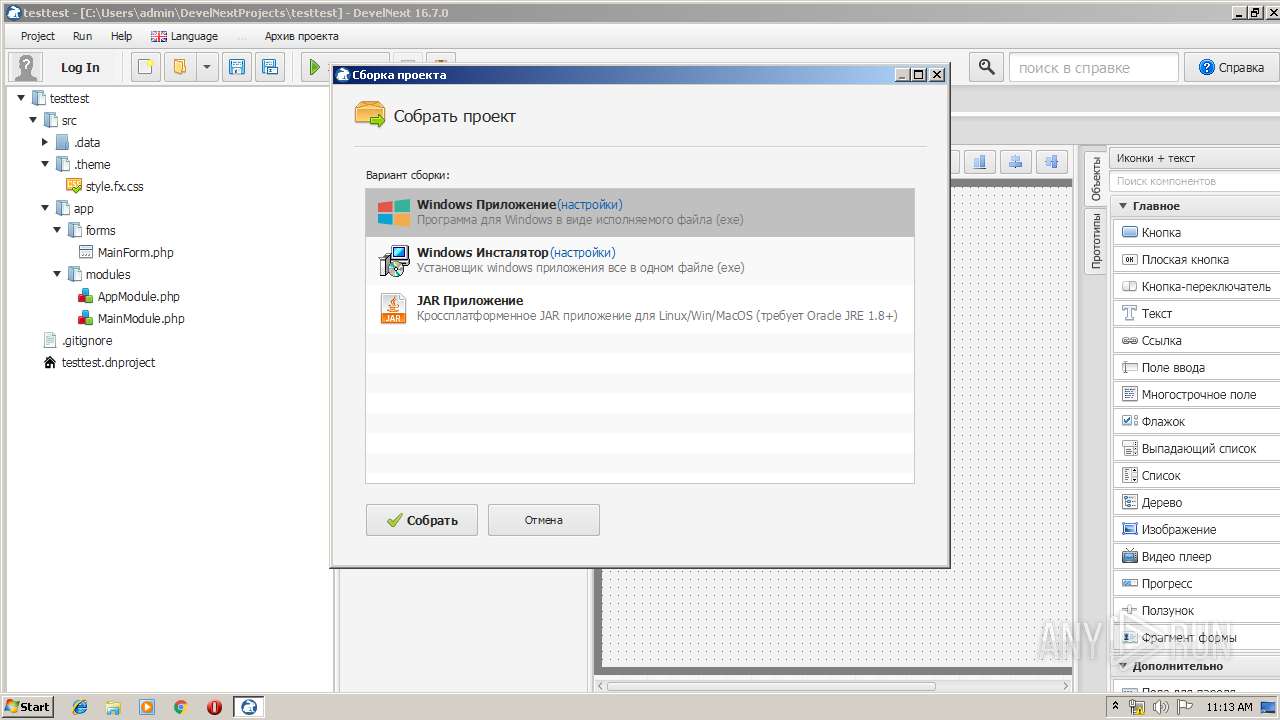Pick the Поле ввода component
This screenshot has height=720, width=1280.
tap(1197, 367)
